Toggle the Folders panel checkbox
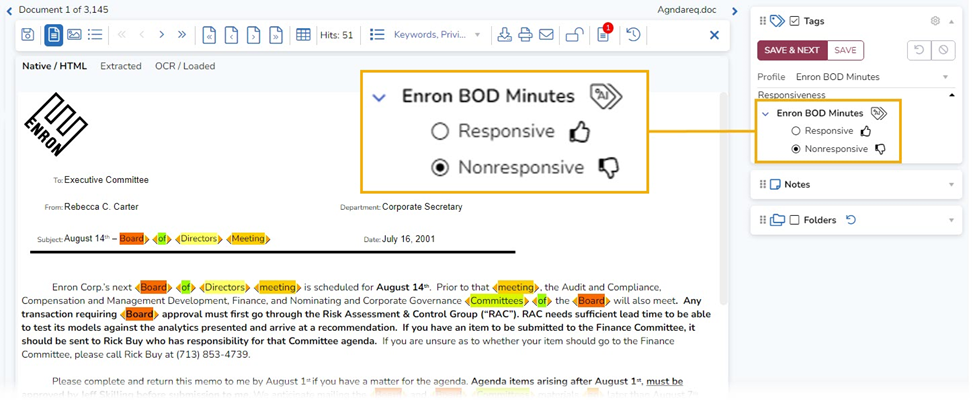 pos(794,220)
